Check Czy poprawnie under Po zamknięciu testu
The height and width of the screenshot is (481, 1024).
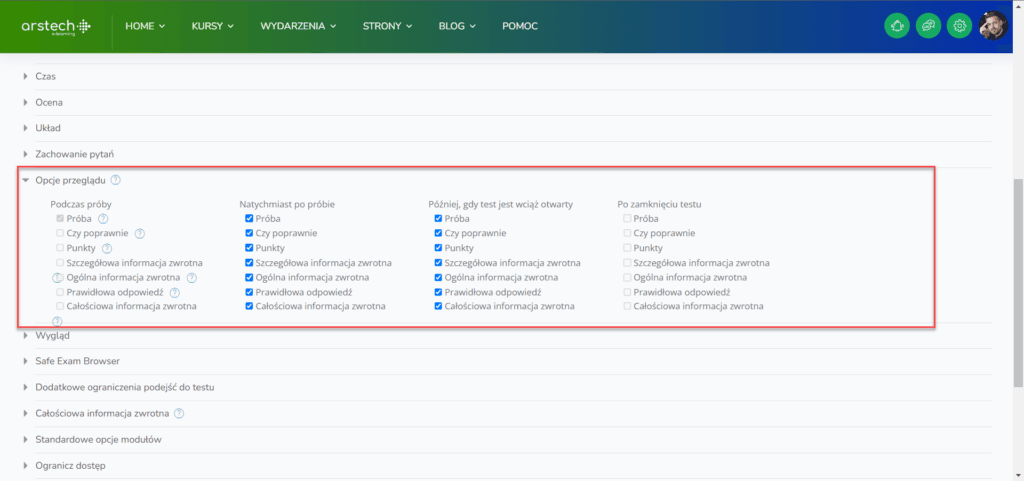pyautogui.click(x=627, y=233)
